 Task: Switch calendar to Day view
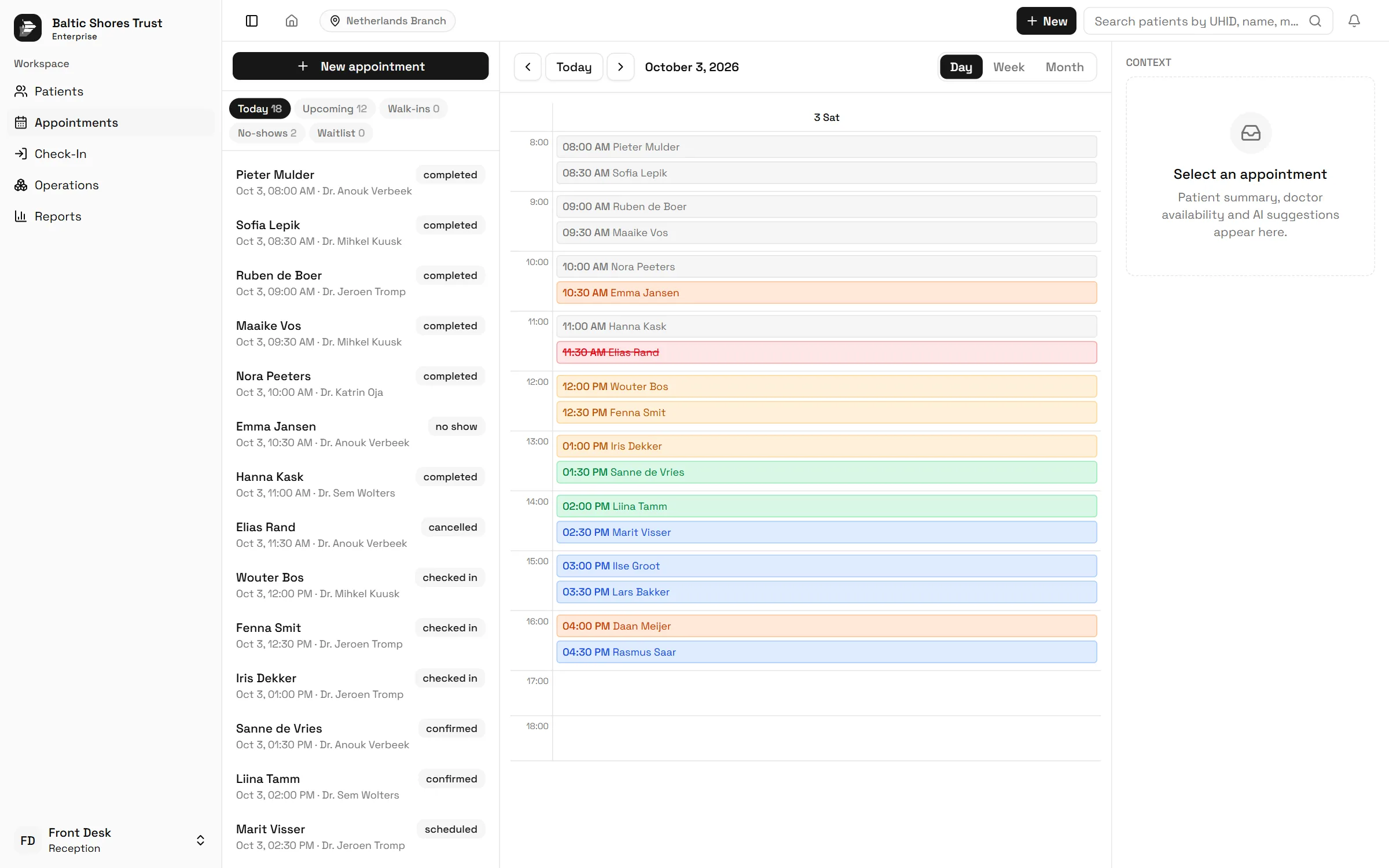[961, 67]
